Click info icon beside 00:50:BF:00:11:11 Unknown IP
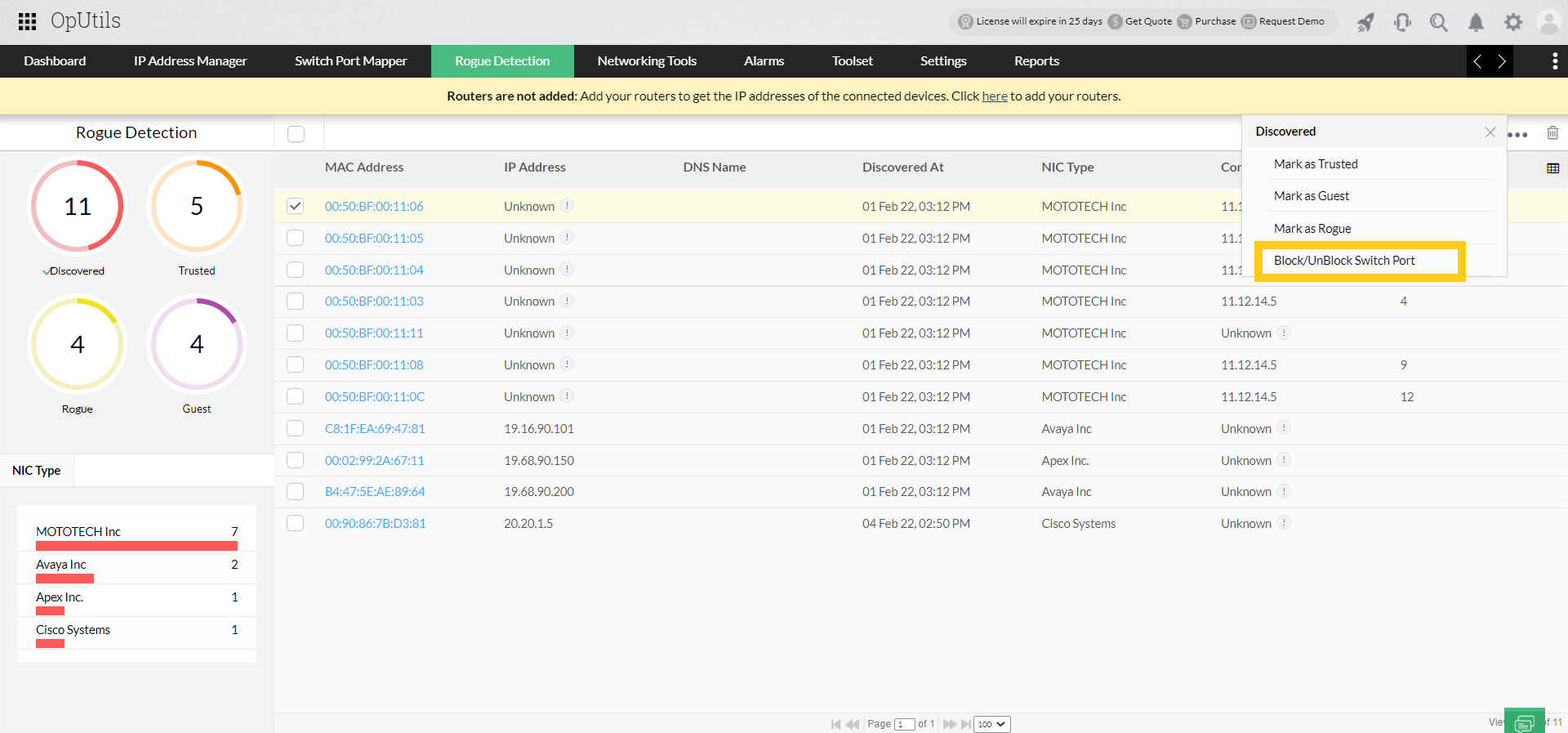The height and width of the screenshot is (733, 1568). 567,333
